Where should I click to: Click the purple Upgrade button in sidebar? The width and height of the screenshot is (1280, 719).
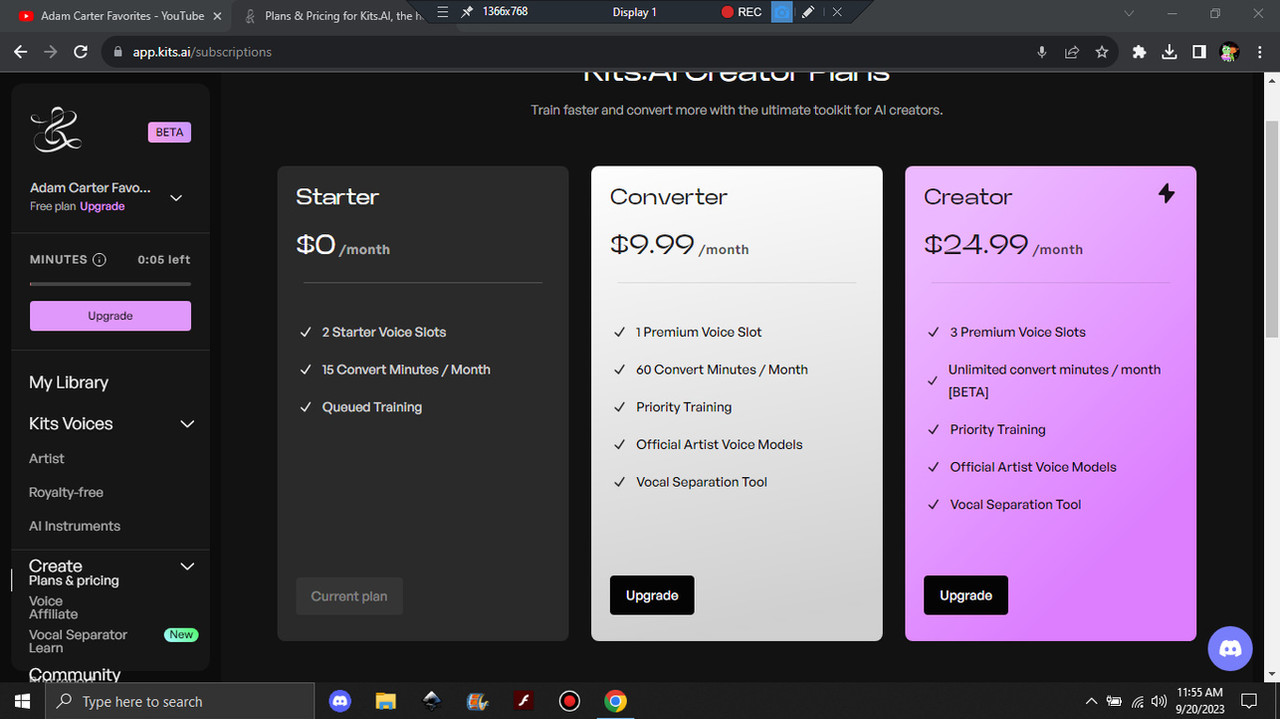(110, 316)
